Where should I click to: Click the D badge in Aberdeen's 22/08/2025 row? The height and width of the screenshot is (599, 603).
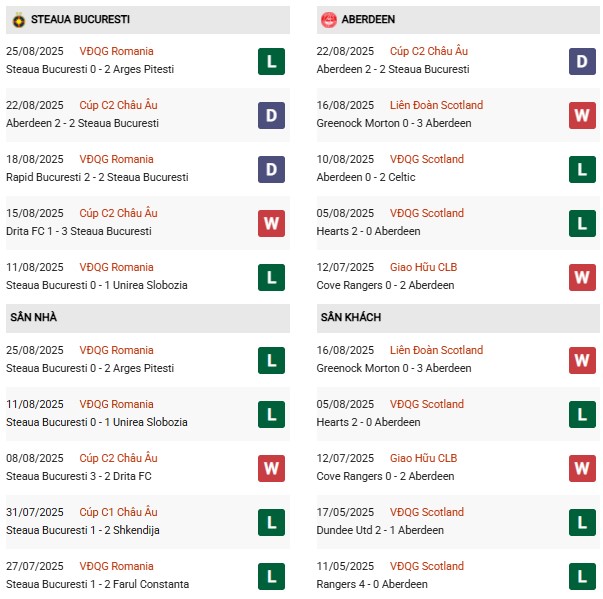pos(582,62)
